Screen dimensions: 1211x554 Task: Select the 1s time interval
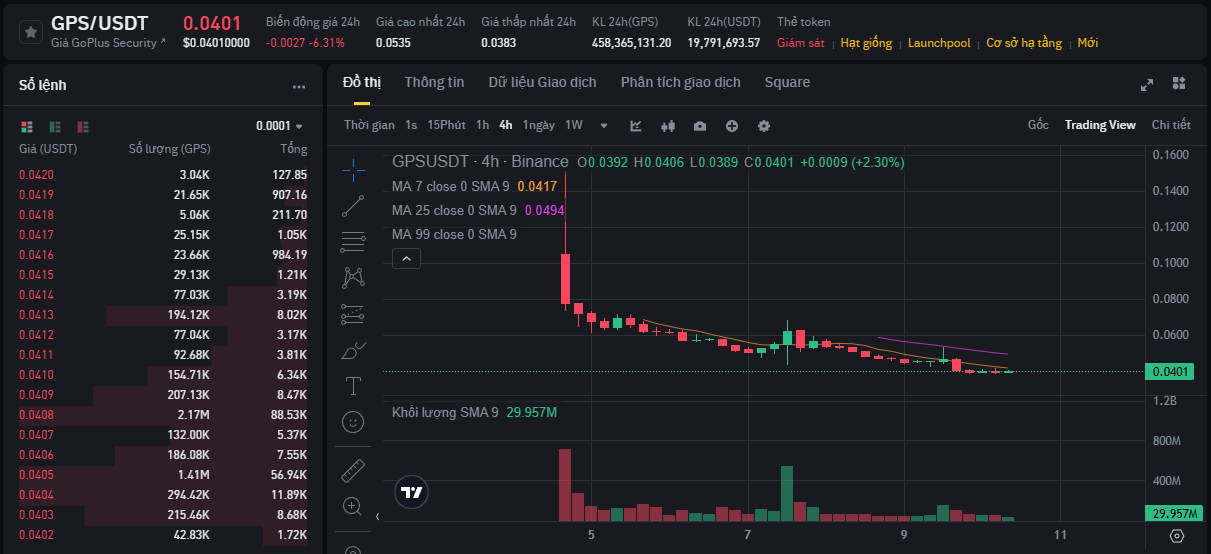pyautogui.click(x=411, y=125)
